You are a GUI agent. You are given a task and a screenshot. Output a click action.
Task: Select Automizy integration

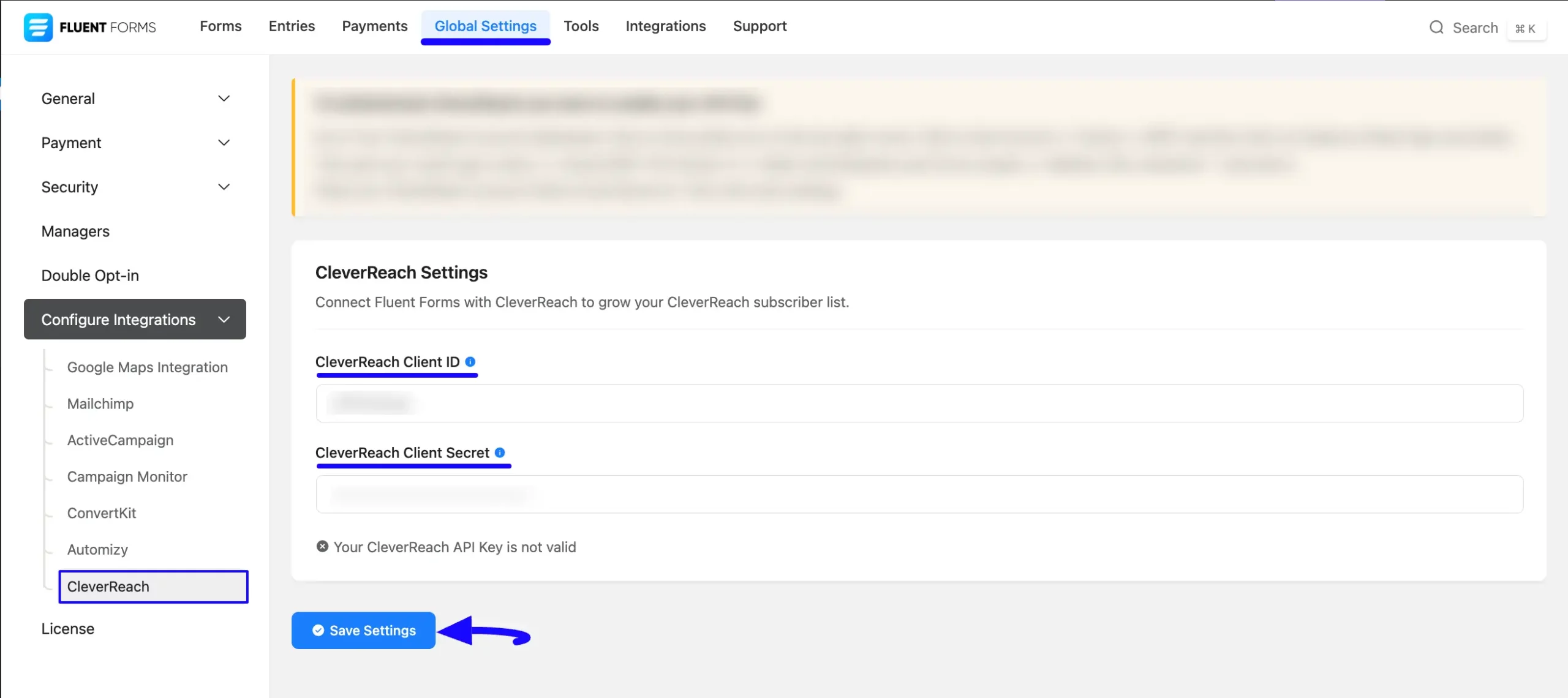pyautogui.click(x=97, y=550)
